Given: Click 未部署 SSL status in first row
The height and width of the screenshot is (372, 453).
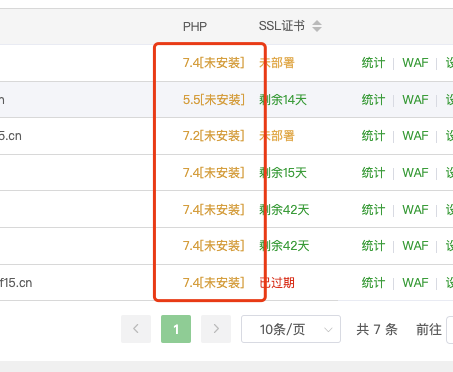Looking at the screenshot, I should pos(277,63).
